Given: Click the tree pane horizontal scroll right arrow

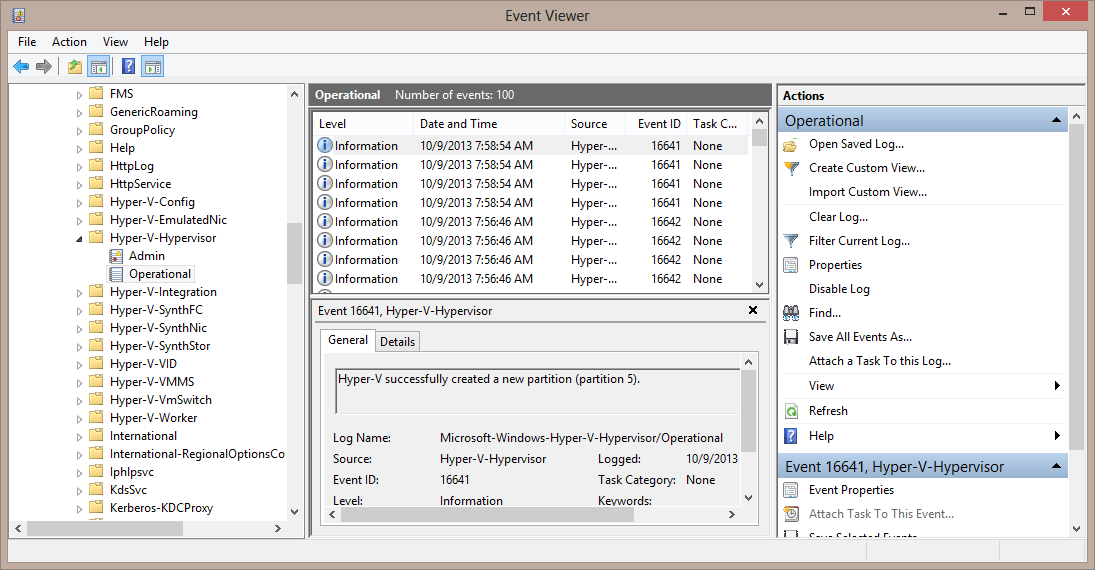Looking at the screenshot, I should 278,529.
